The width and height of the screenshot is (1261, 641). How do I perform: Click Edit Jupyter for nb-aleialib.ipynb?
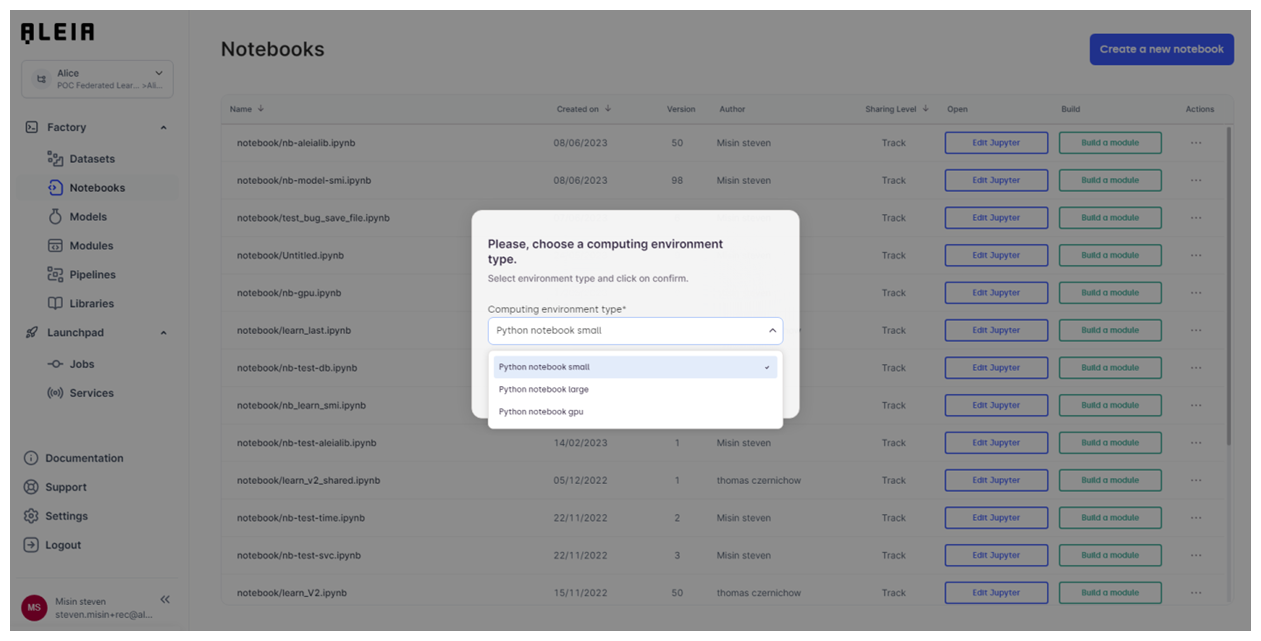pyautogui.click(x=996, y=143)
